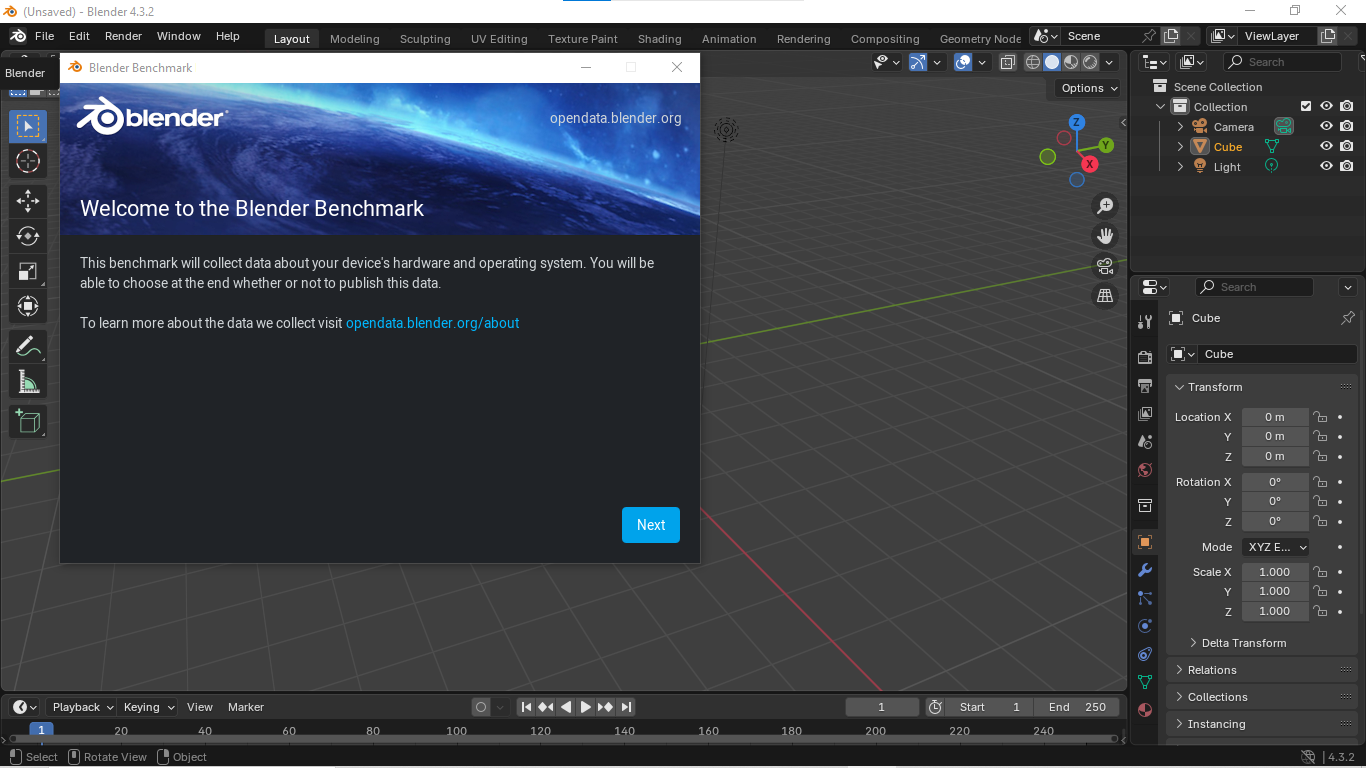
Task: Select the Measure tool
Action: 28,382
